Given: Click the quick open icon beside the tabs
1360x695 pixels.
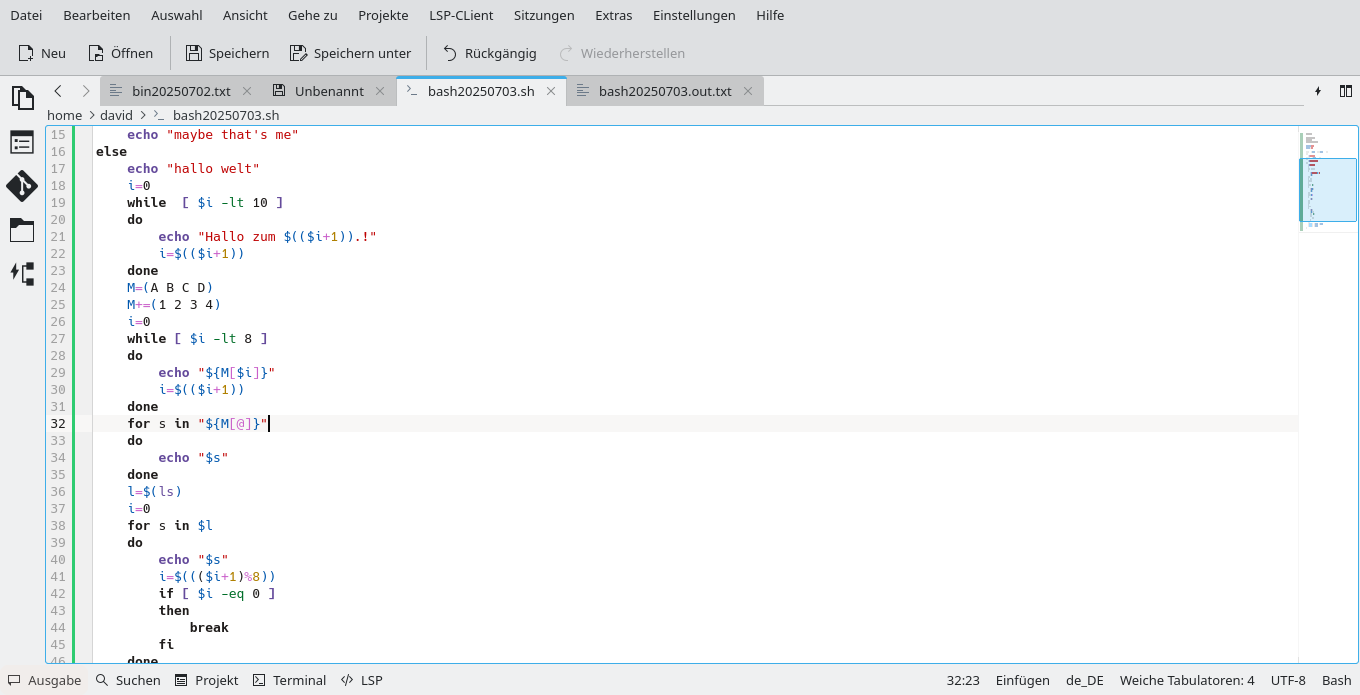Looking at the screenshot, I should [x=1317, y=91].
